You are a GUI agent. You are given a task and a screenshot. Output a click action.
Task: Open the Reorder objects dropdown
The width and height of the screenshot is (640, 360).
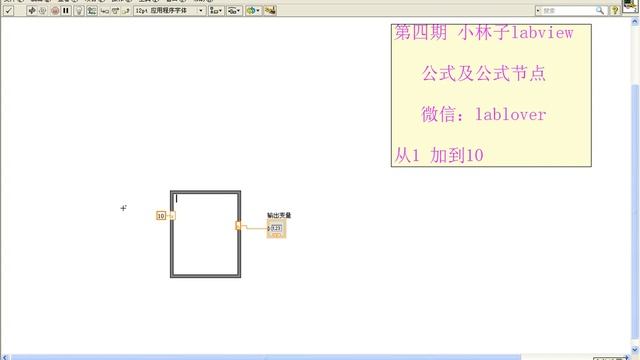tap(253, 11)
